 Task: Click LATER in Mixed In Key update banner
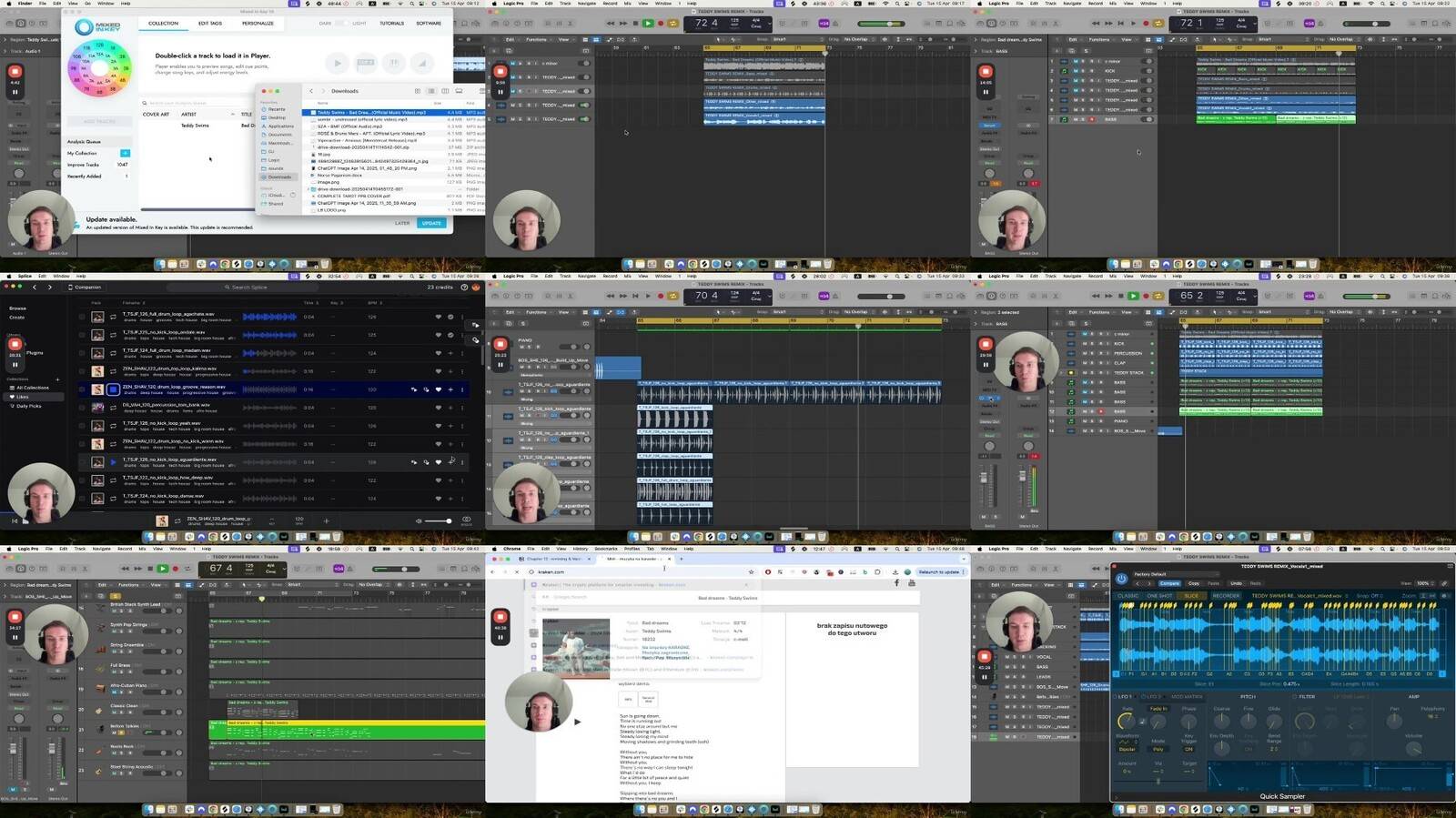coord(402,223)
